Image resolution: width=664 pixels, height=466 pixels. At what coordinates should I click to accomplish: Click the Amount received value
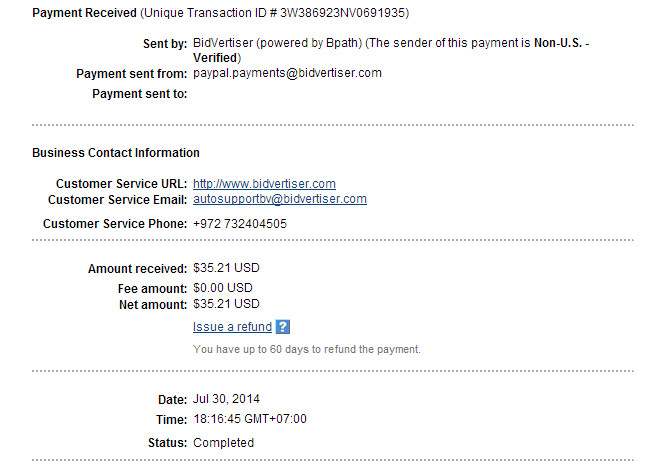point(226,268)
